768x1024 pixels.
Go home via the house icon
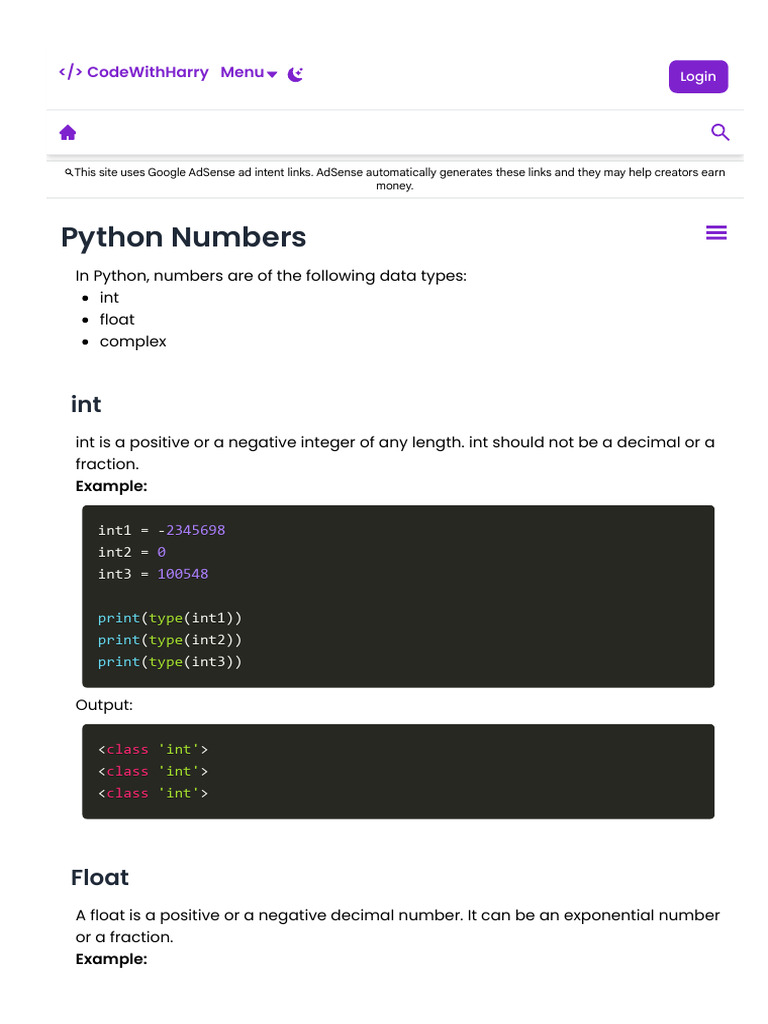[68, 133]
